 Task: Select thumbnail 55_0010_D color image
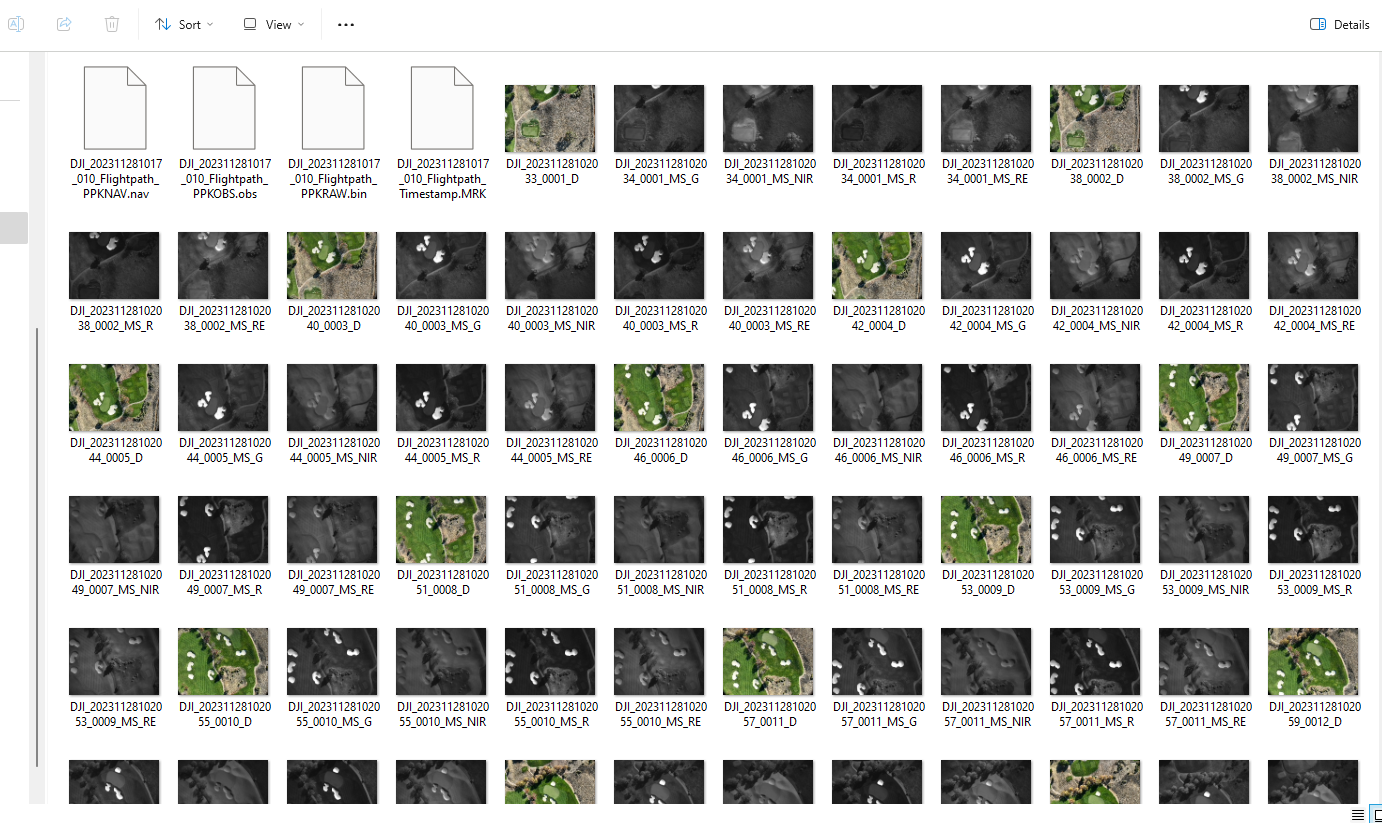(x=223, y=662)
